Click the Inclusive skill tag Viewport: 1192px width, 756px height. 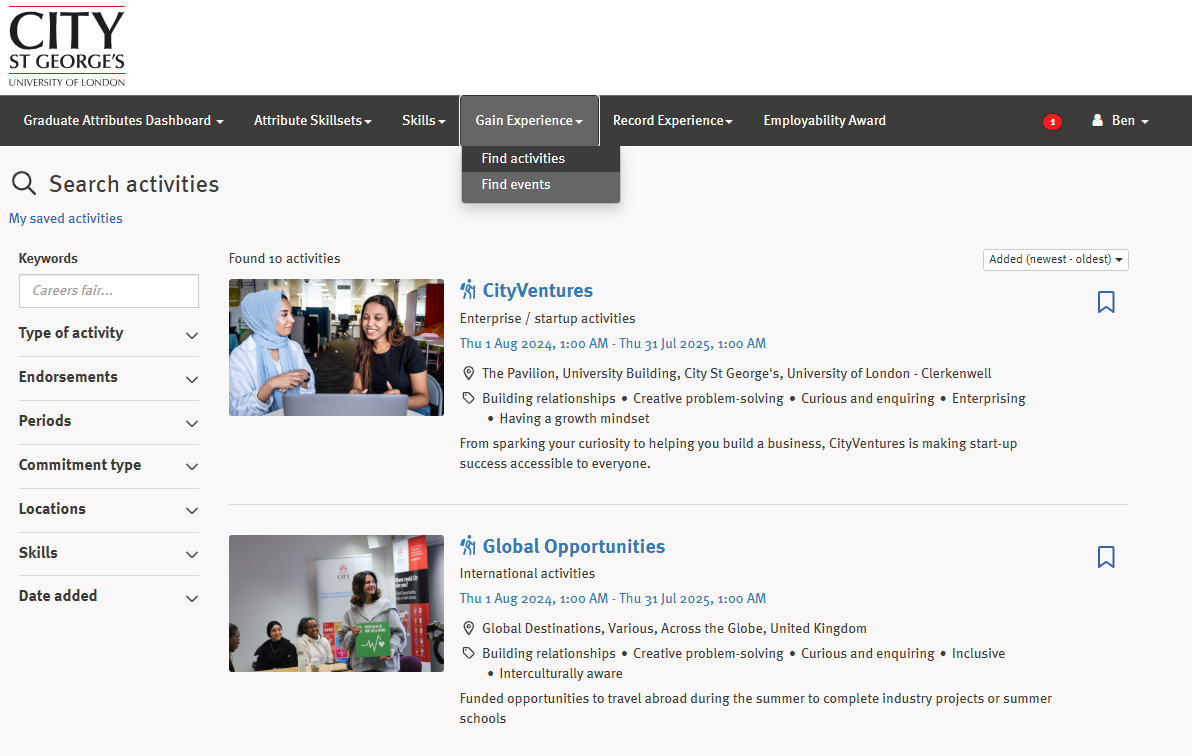click(978, 653)
